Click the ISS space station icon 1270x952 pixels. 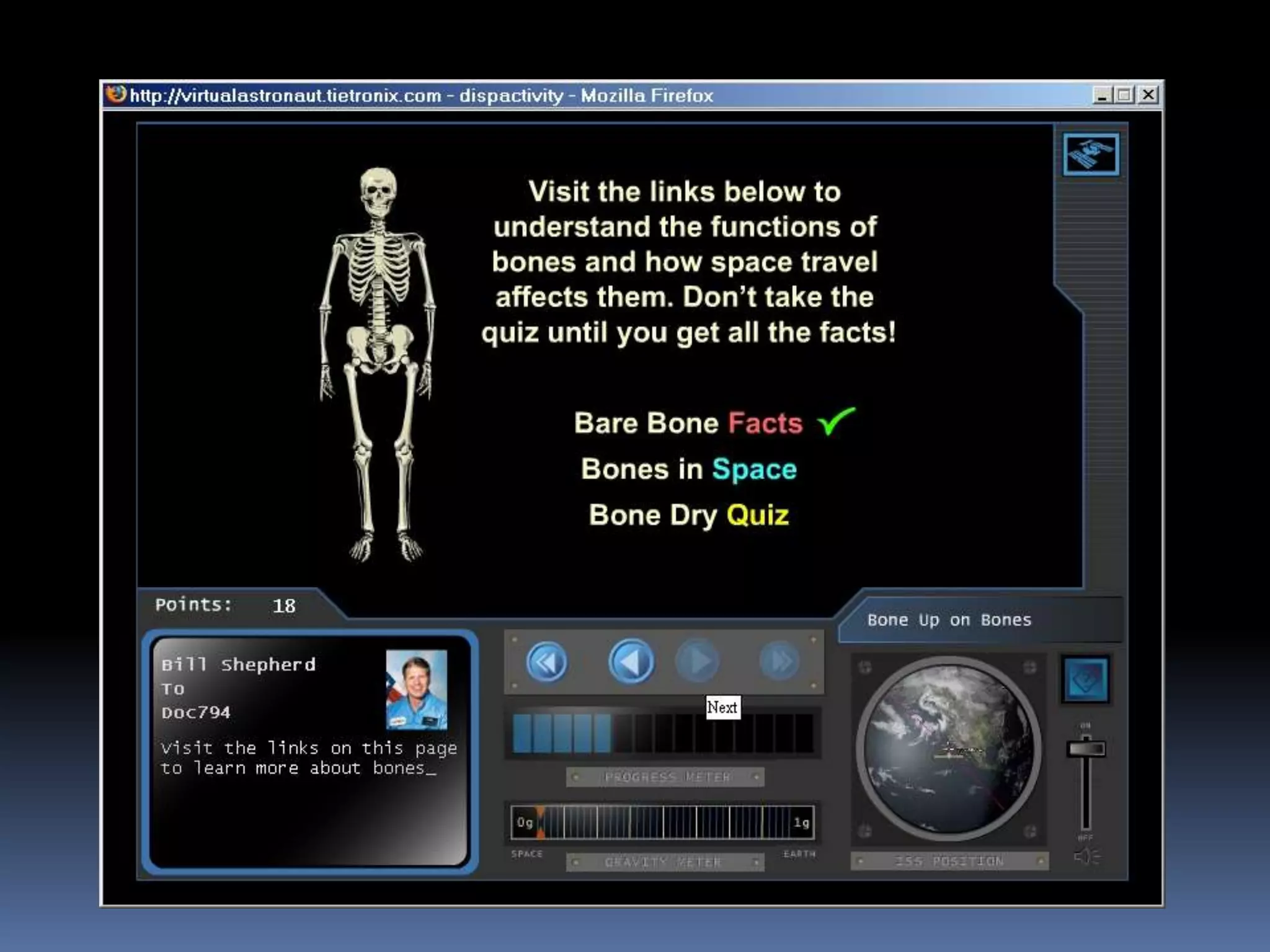[1091, 154]
